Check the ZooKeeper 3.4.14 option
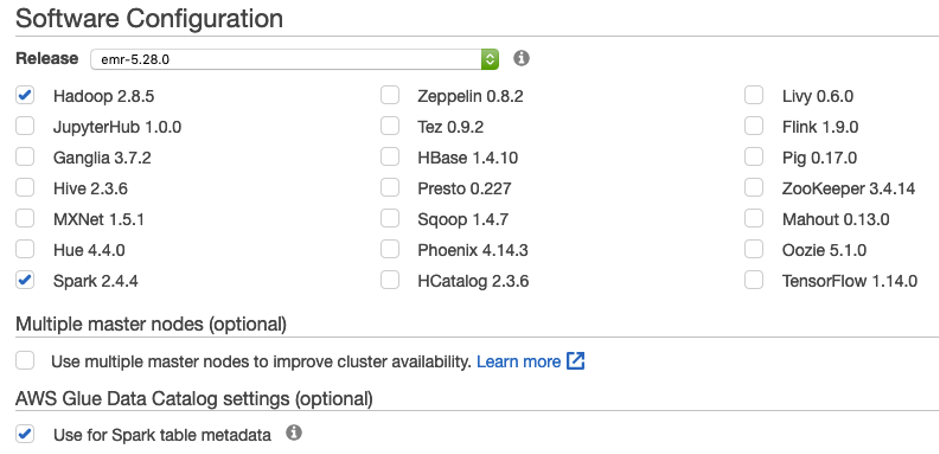939x454 pixels. click(x=754, y=188)
